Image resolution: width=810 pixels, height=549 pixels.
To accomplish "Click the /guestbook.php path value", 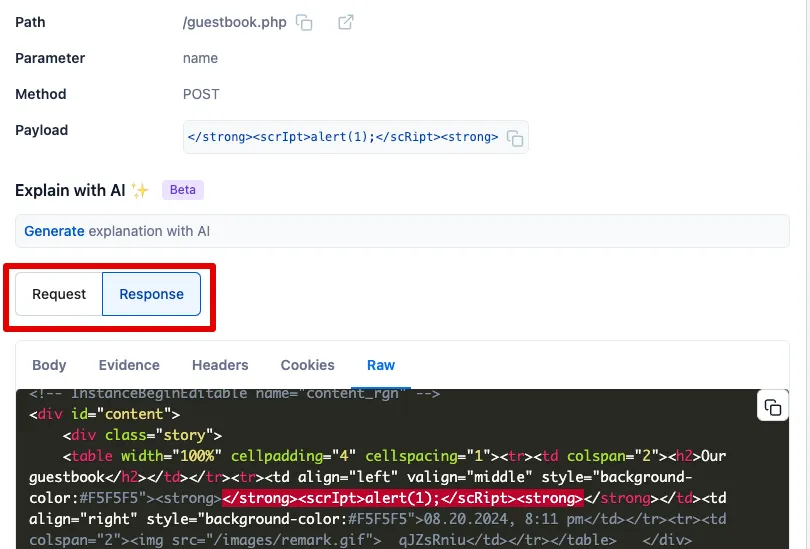I will pos(235,22).
